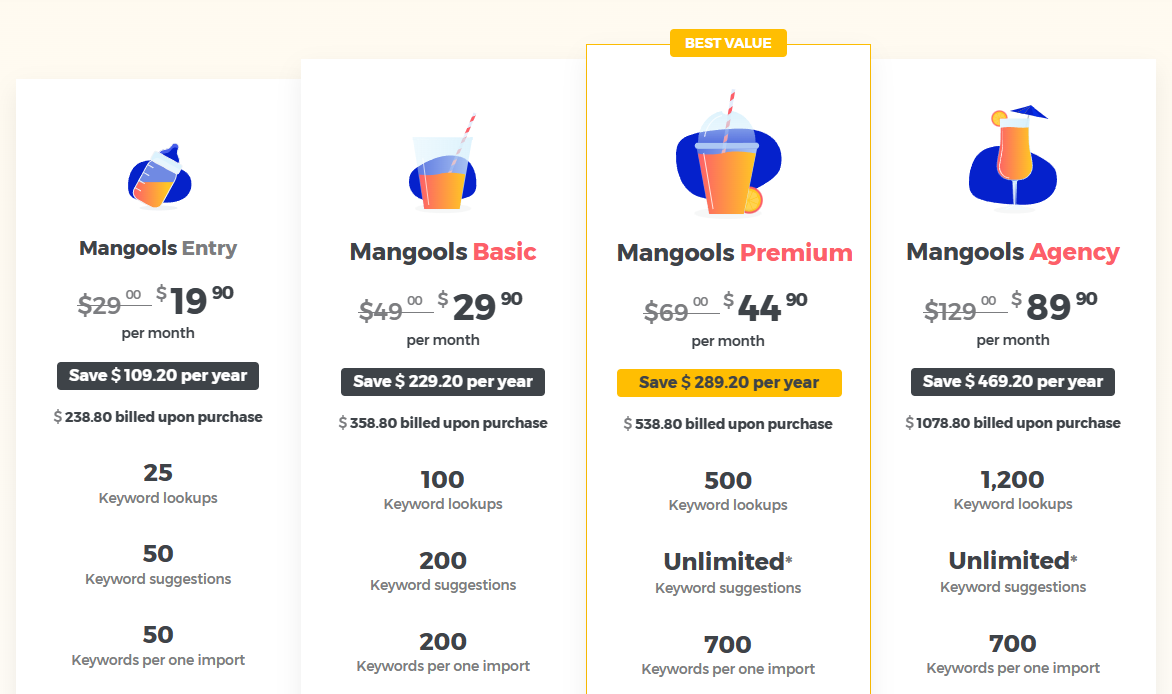Click the baby bottle icon for Entry plan

159,176
